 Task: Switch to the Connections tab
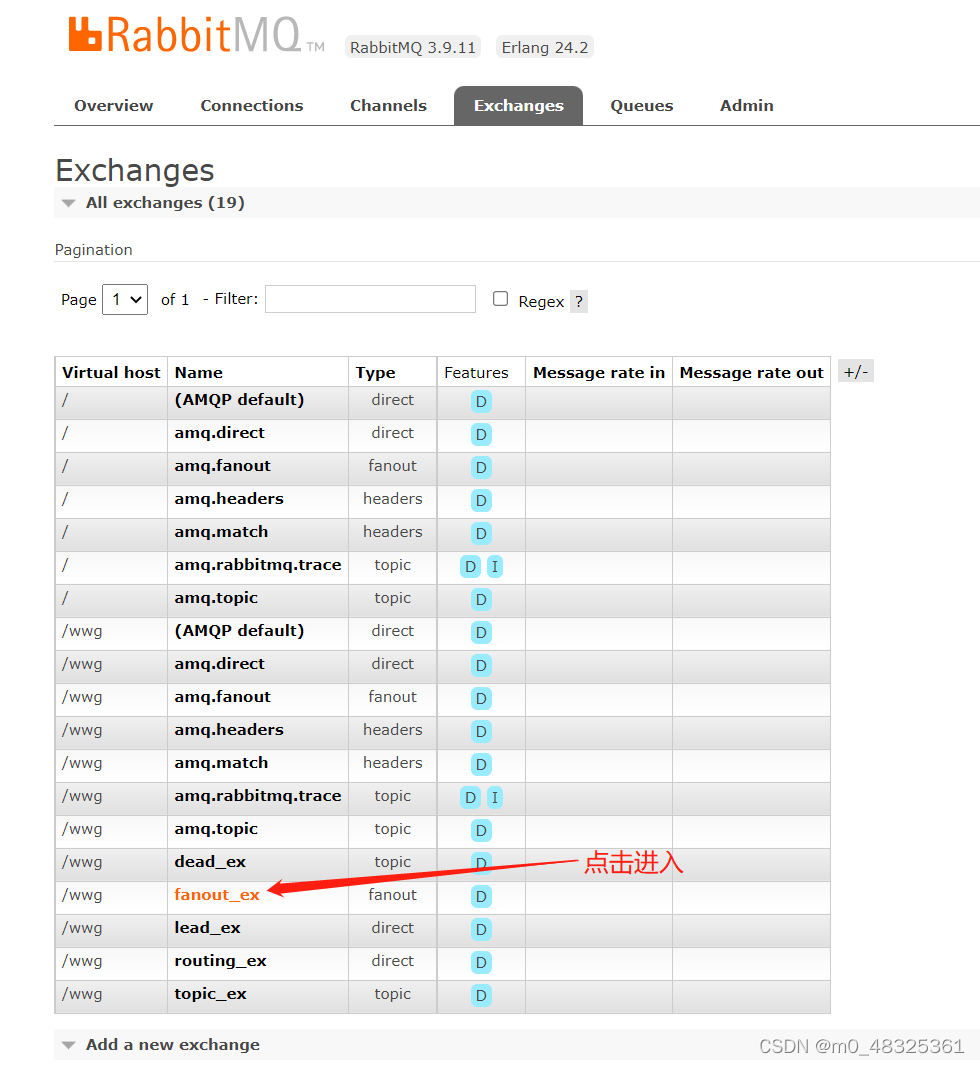251,105
